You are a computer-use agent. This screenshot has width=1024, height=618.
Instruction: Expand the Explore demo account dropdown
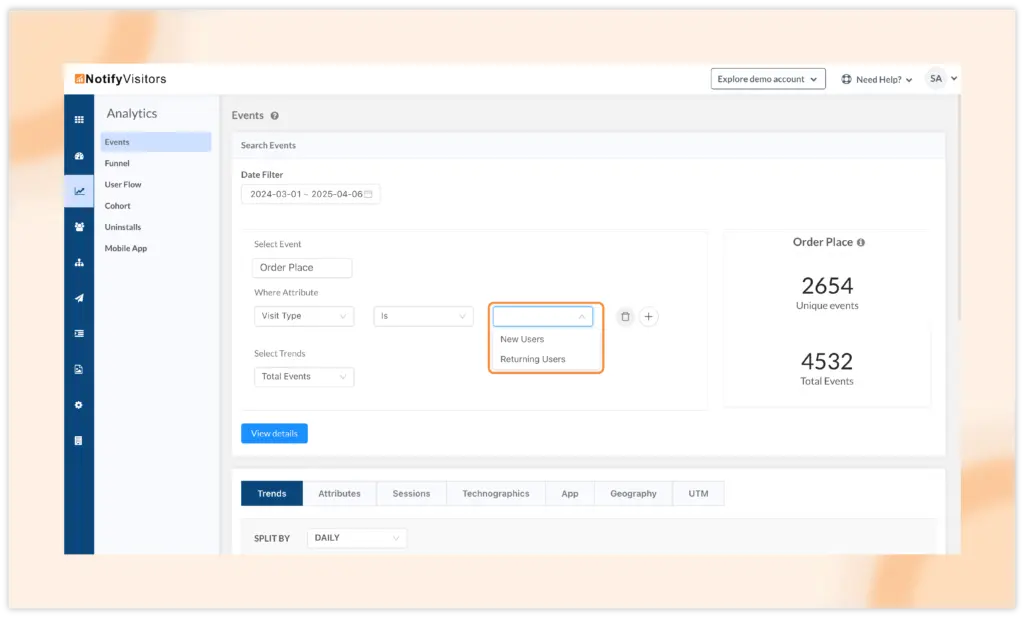(x=768, y=79)
